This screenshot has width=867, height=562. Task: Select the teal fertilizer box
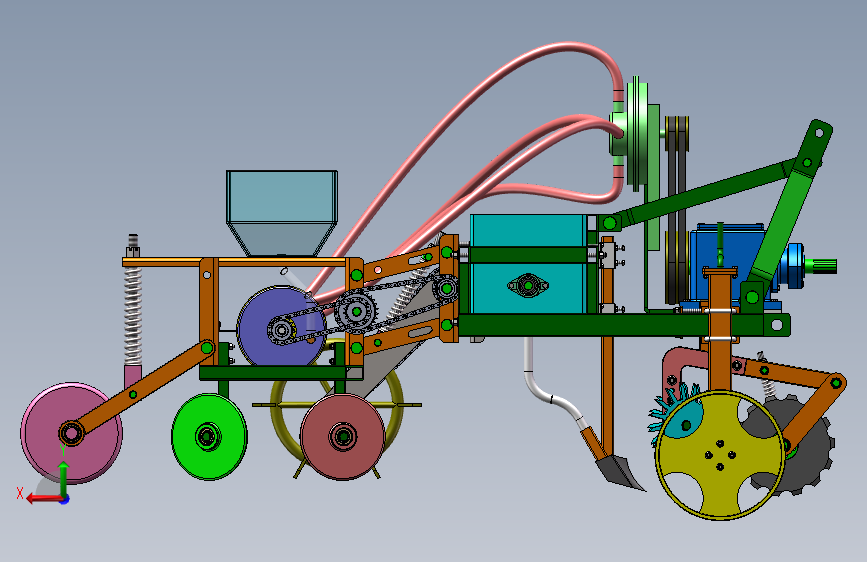(x=528, y=264)
